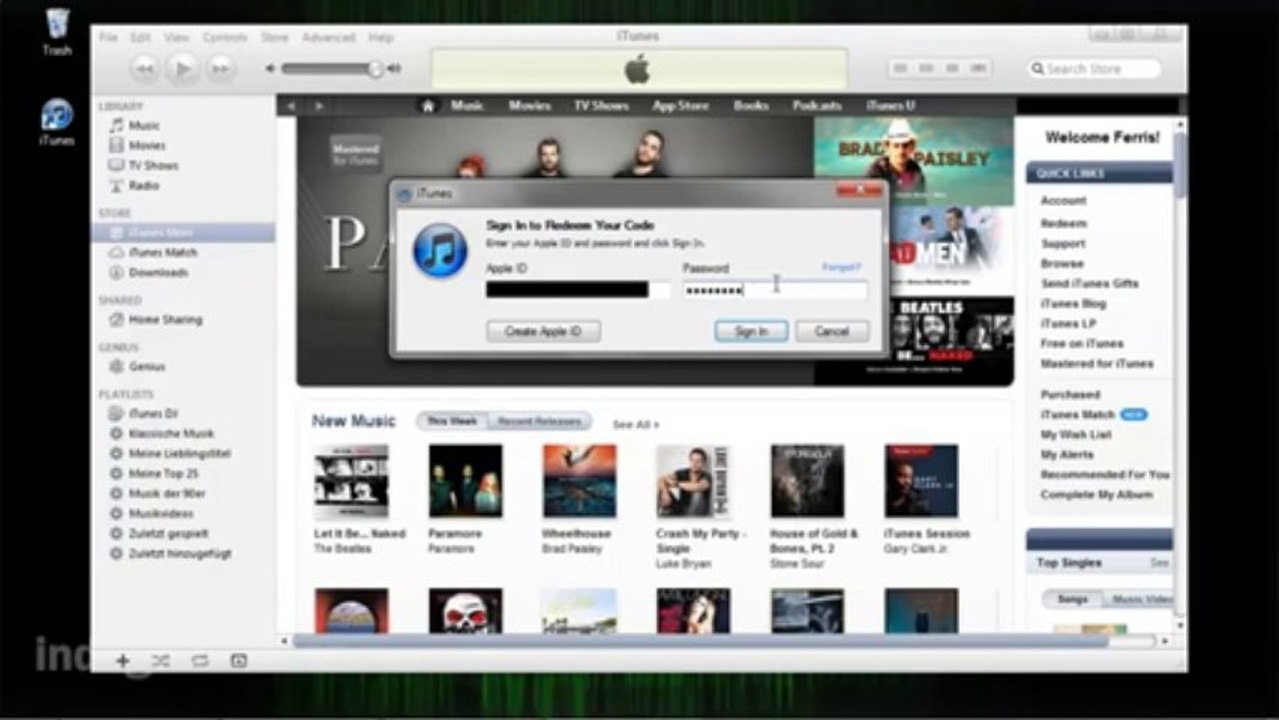The height and width of the screenshot is (720, 1279).
Task: Click the Next track fast-forward button
Action: [221, 68]
